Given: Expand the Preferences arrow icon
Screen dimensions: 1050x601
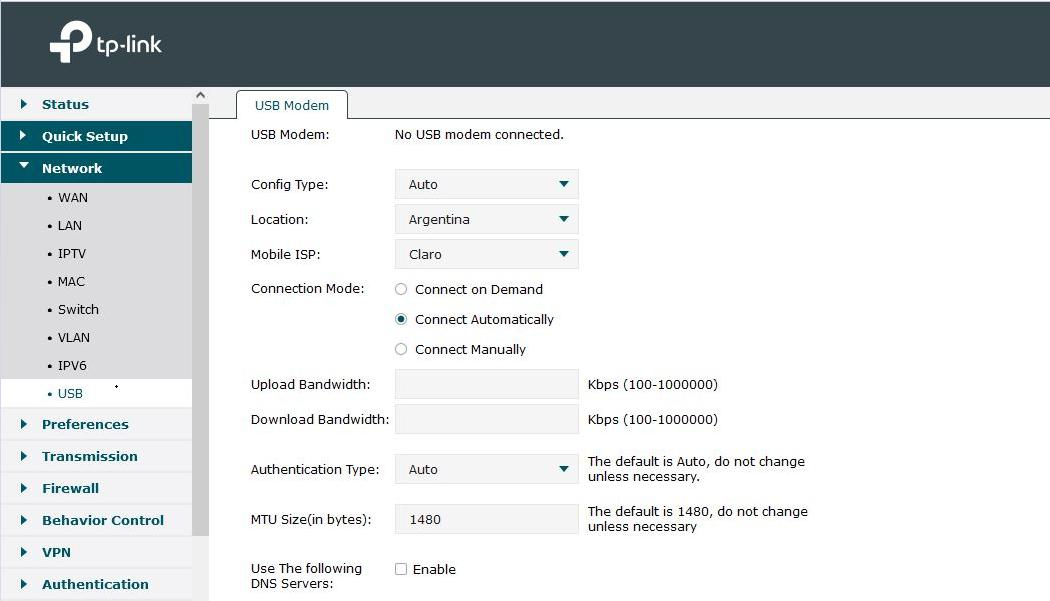Looking at the screenshot, I should pyautogui.click(x=24, y=424).
